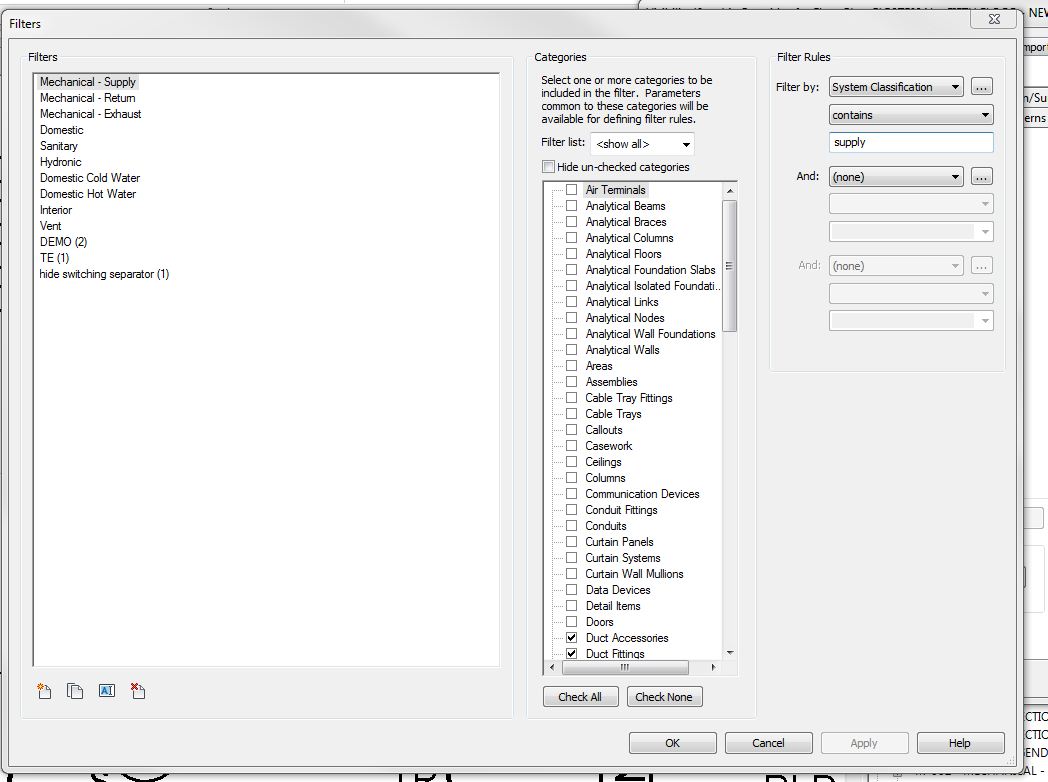Select the Mechanical - Return filter

(x=89, y=97)
